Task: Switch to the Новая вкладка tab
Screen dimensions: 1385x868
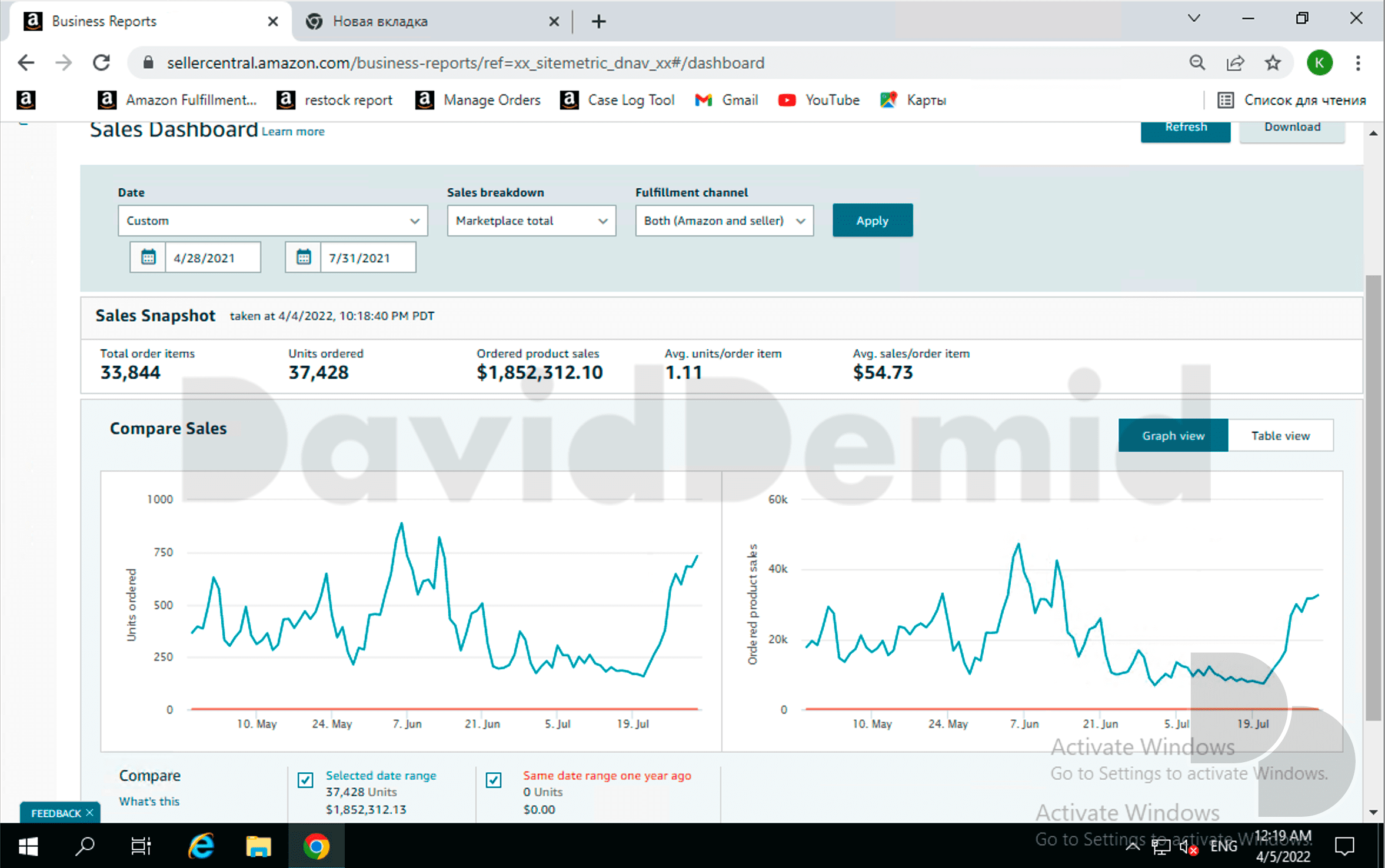Action: [432, 21]
